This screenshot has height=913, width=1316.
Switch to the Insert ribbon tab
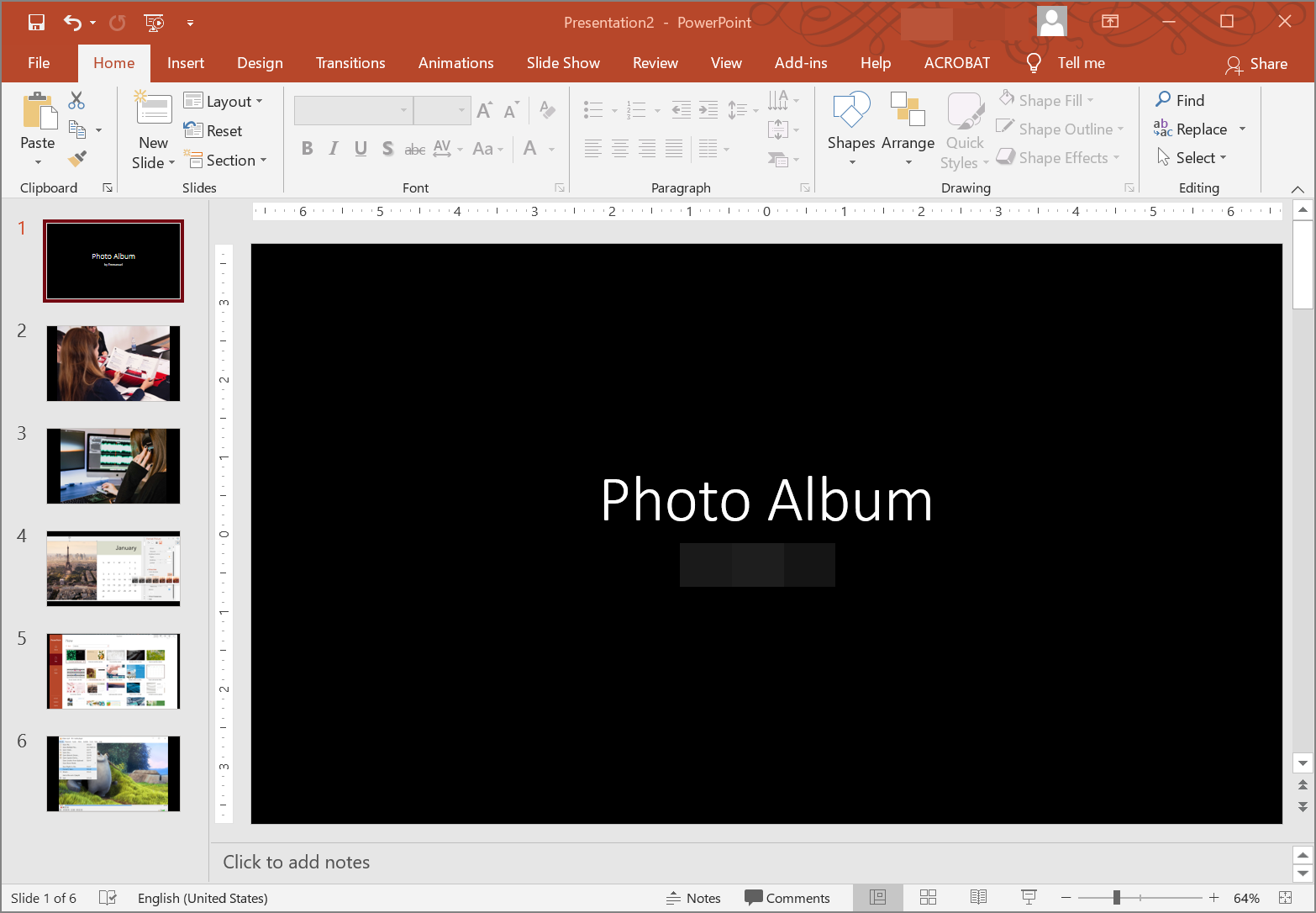185,63
